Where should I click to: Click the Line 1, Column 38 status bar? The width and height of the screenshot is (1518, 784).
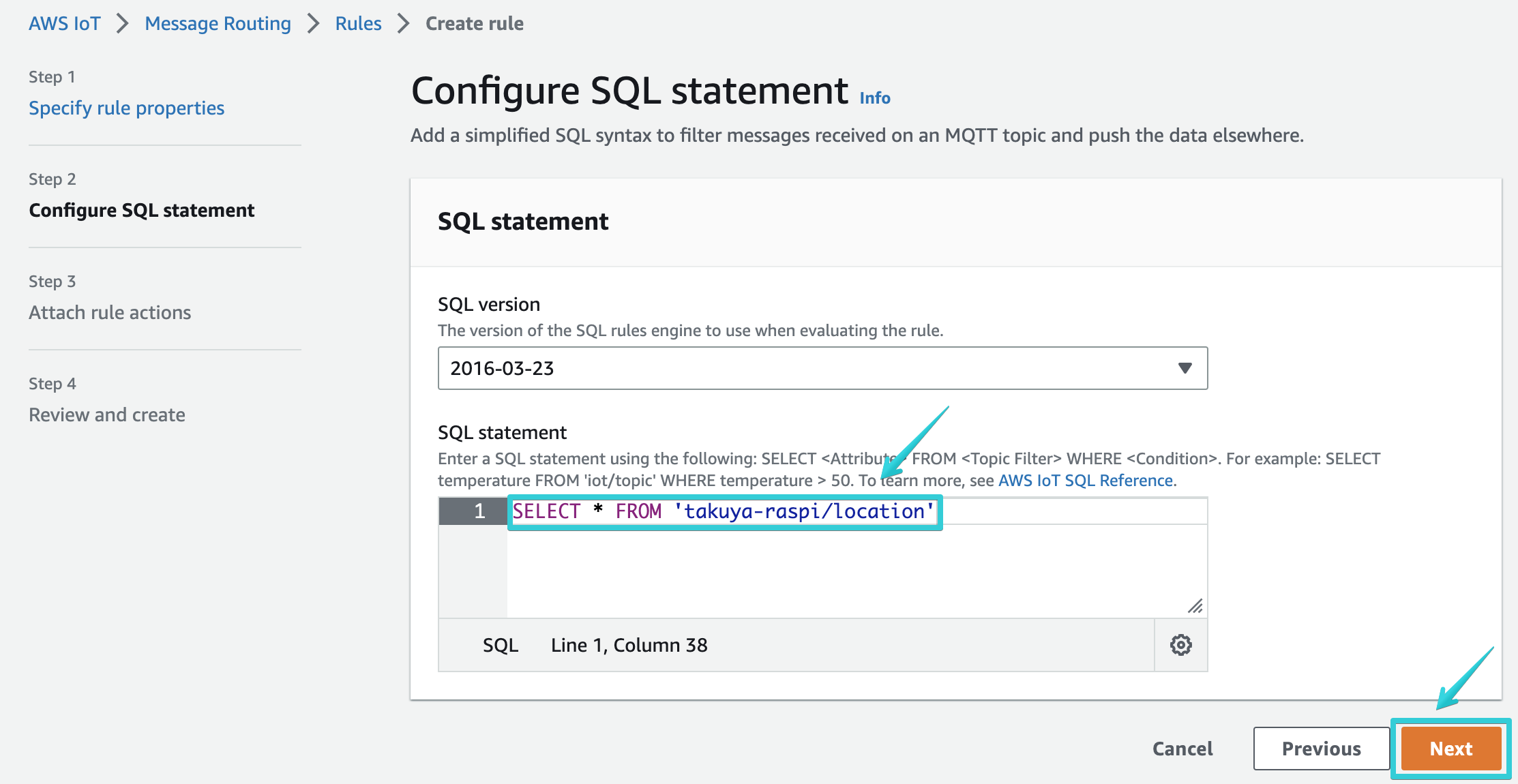629,644
